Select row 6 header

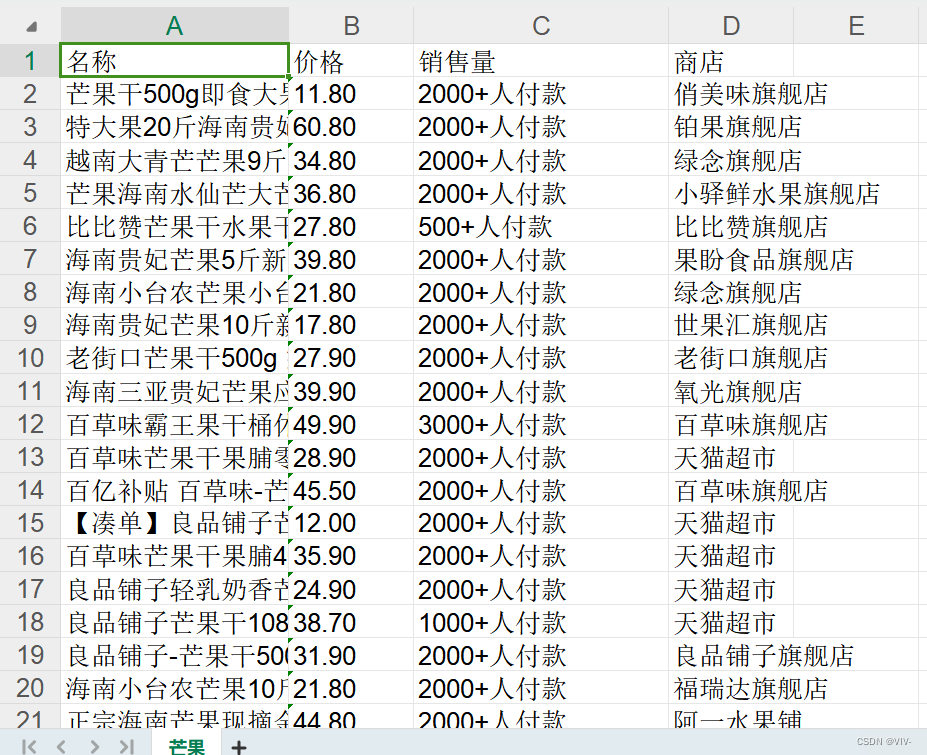point(30,226)
